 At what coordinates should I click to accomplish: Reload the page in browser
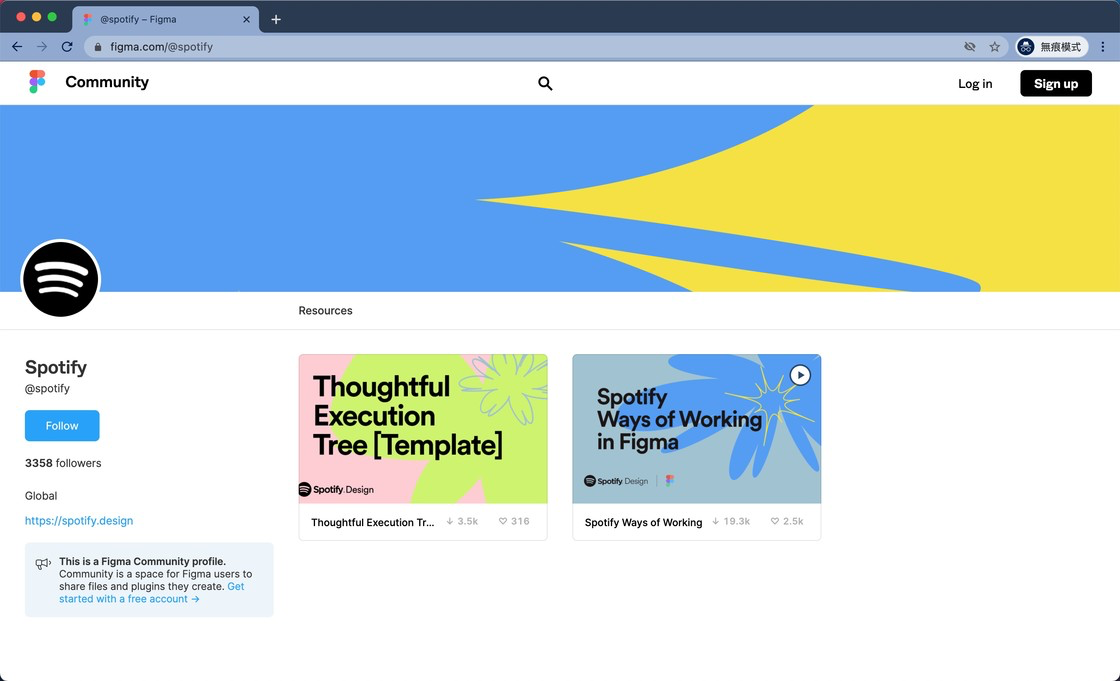coord(67,47)
